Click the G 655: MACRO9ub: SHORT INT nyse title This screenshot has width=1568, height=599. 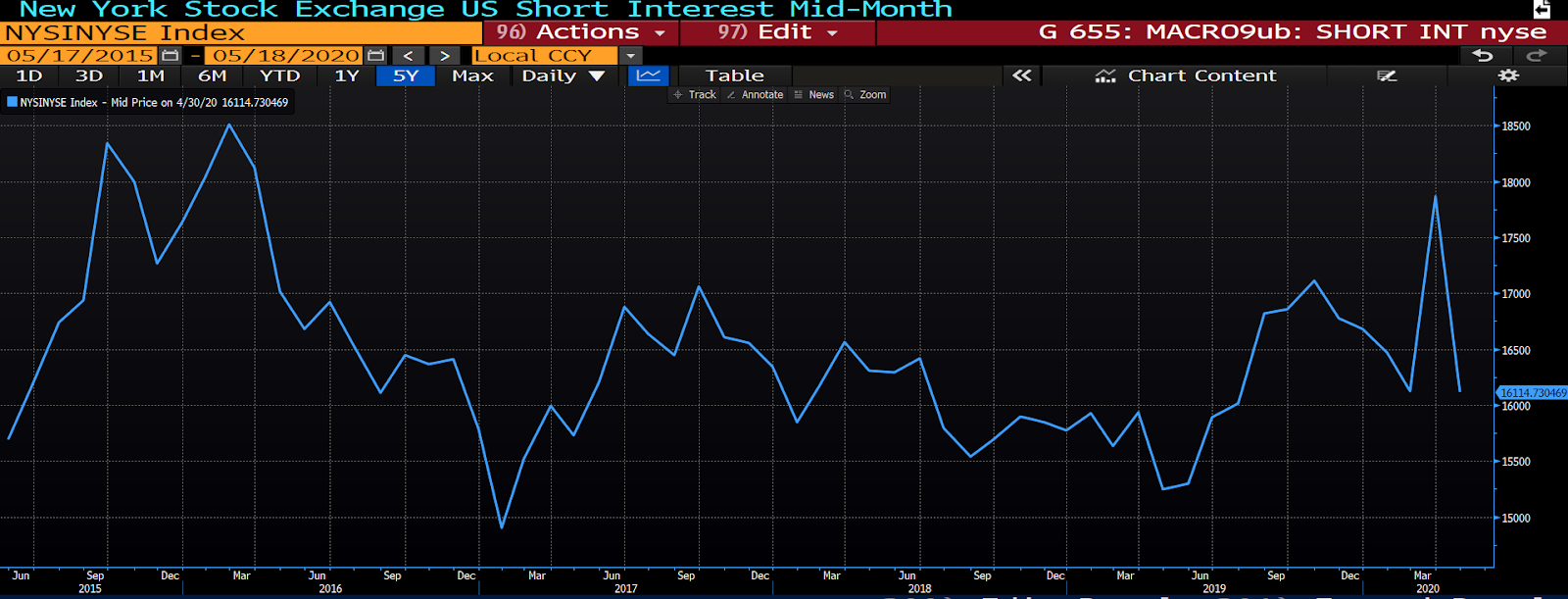point(1292,32)
